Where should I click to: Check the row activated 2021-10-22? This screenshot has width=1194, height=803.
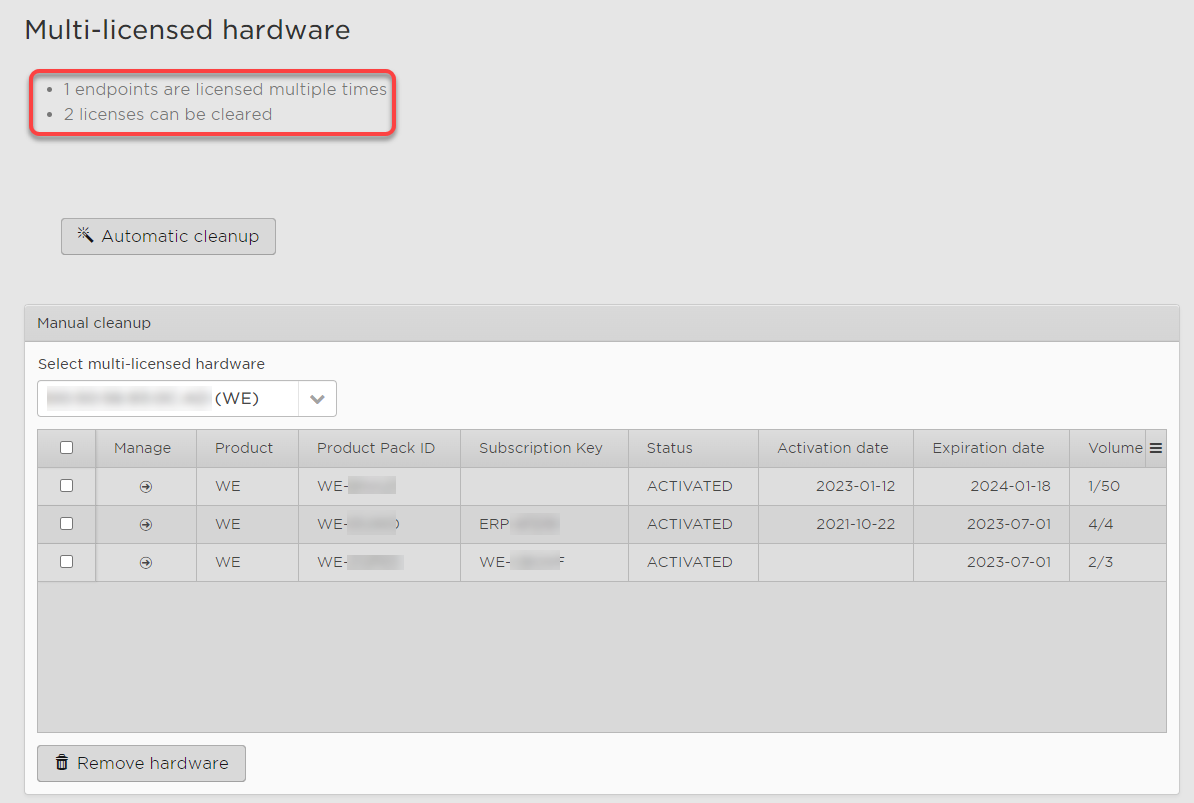click(67, 524)
